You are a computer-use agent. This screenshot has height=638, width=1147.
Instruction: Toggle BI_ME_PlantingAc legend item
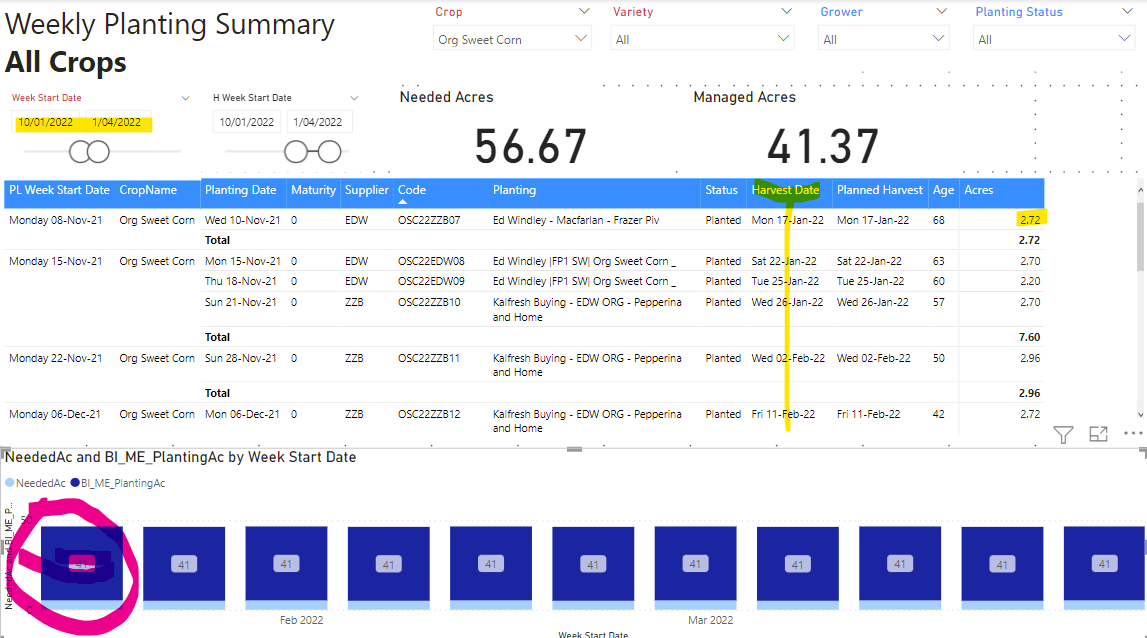click(118, 483)
